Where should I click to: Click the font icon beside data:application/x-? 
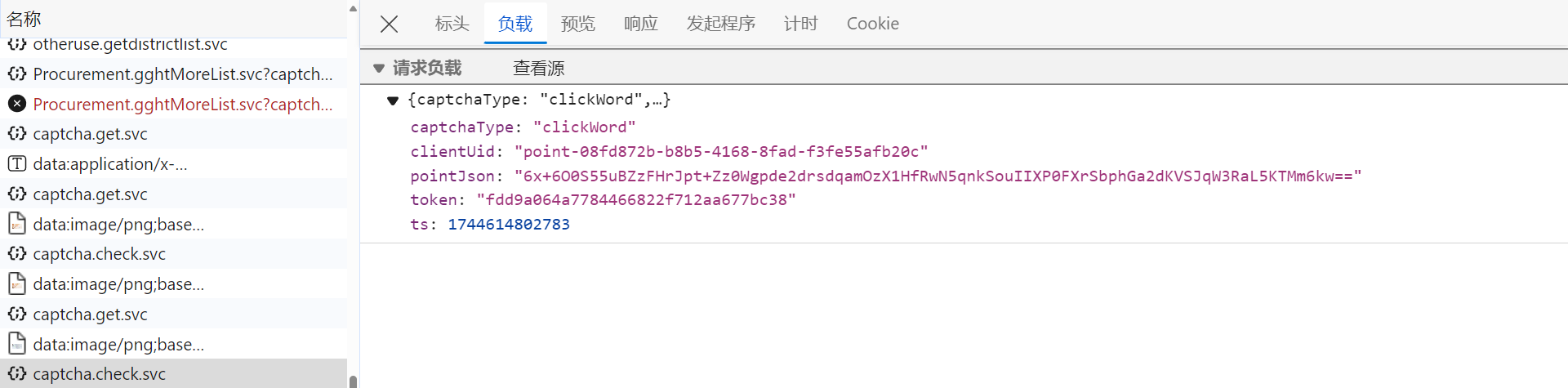17,163
